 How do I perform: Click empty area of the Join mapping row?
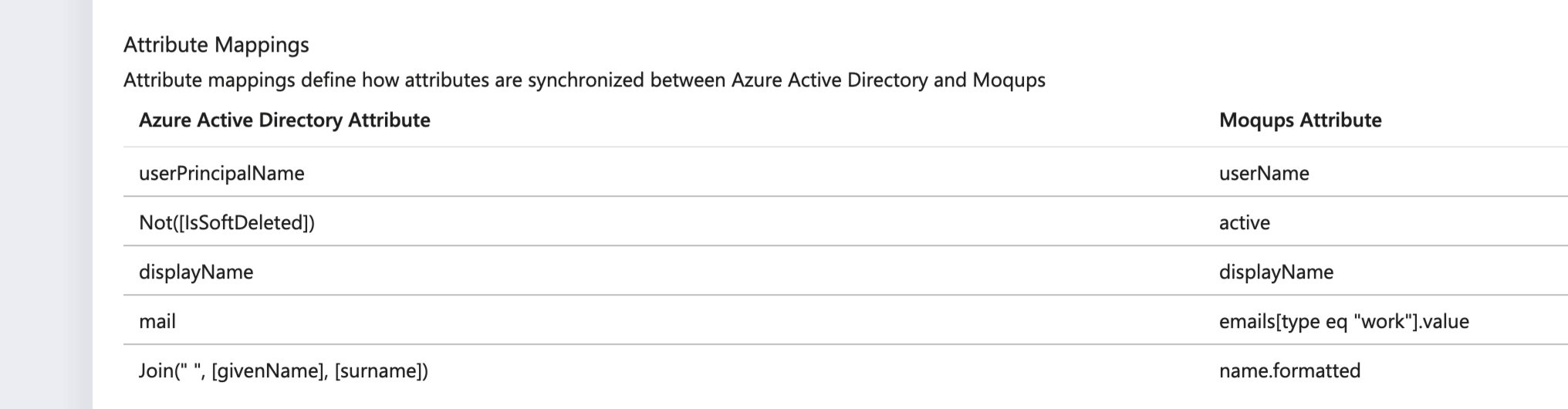(772, 371)
